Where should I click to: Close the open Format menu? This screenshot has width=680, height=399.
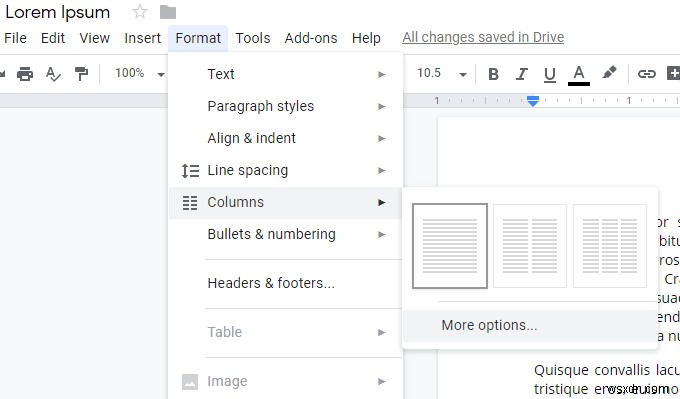coord(198,38)
